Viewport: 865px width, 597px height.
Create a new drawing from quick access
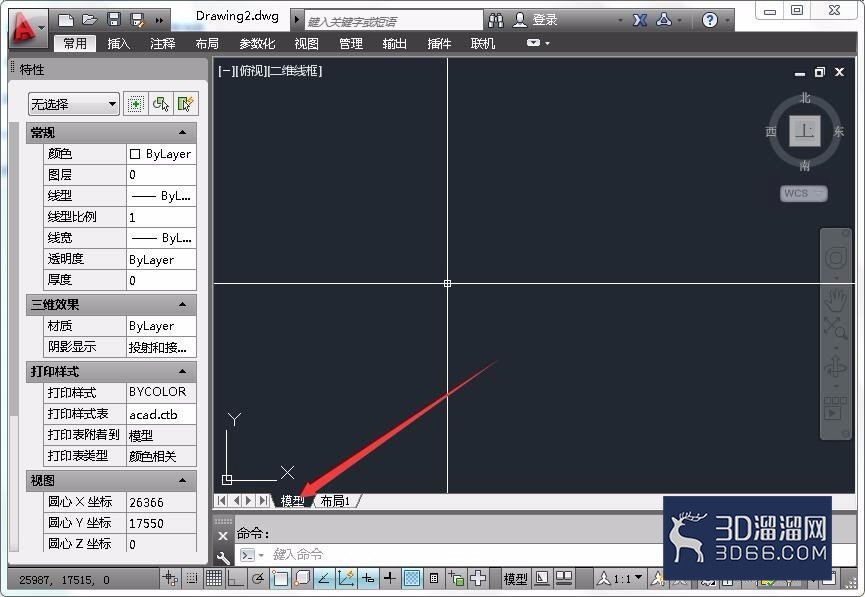click(x=66, y=20)
